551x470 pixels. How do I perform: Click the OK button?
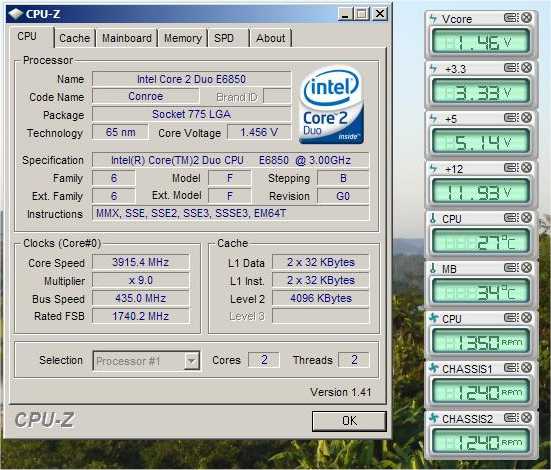click(349, 421)
